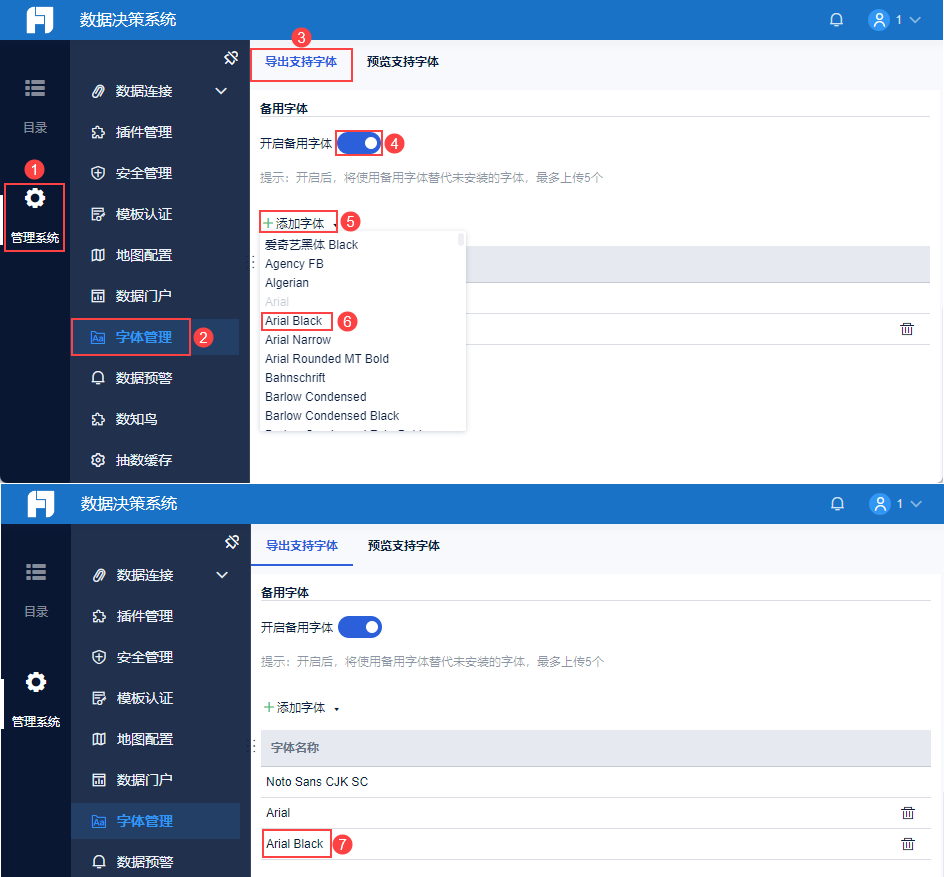
Task: Choose Bahnschrift from font list
Action: [295, 378]
